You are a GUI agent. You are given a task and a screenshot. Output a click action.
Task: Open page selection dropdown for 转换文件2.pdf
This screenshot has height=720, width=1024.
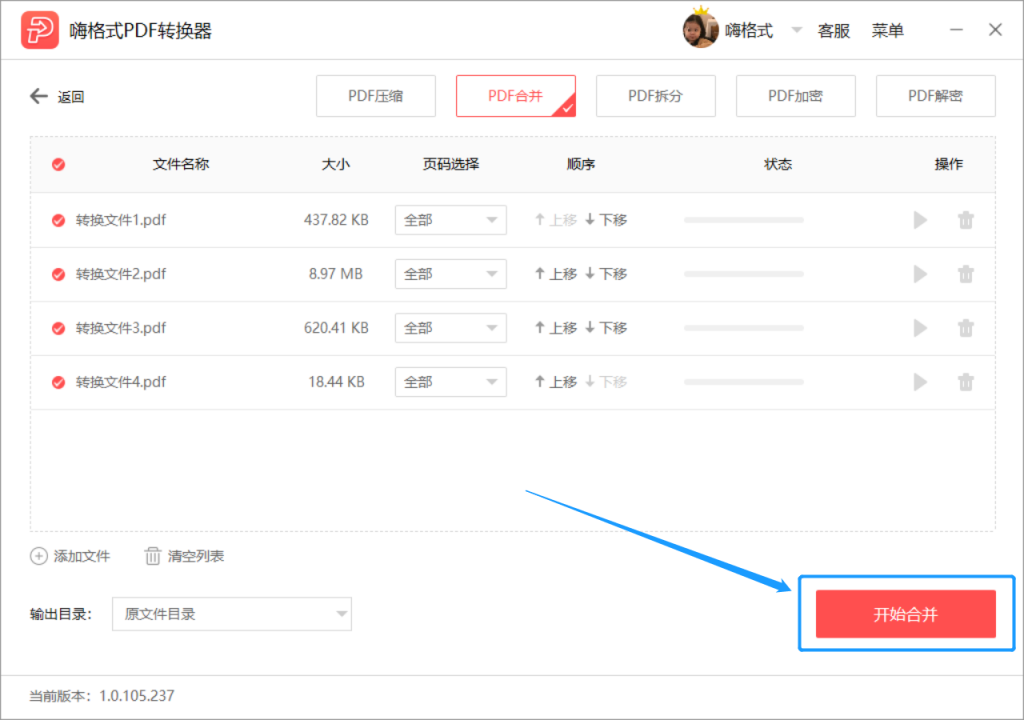coord(451,274)
